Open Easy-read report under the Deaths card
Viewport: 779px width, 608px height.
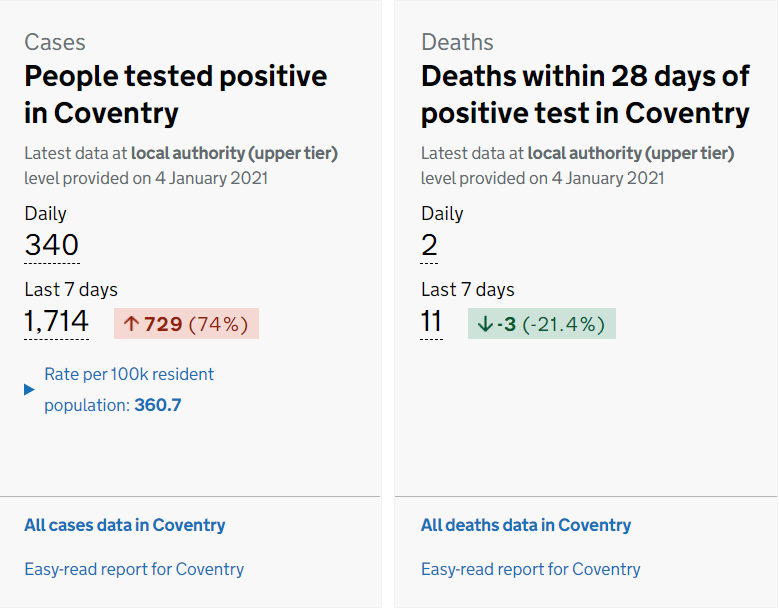pyautogui.click(x=531, y=569)
